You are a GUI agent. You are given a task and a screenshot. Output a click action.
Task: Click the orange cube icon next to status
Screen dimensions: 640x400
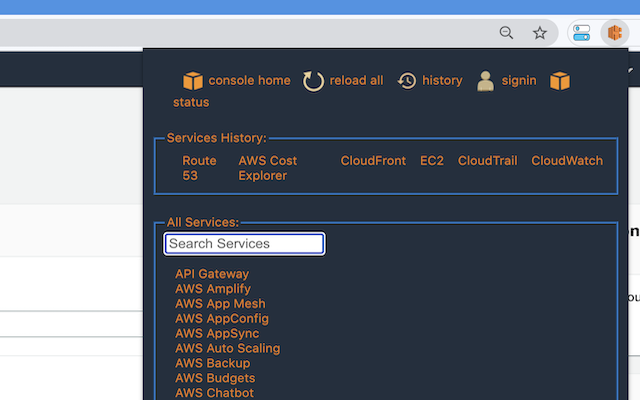coord(560,80)
